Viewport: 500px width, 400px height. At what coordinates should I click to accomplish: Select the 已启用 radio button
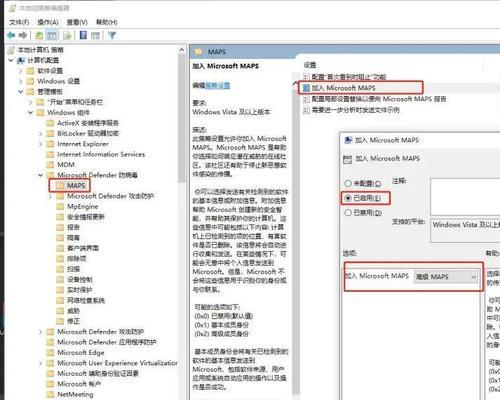348,198
